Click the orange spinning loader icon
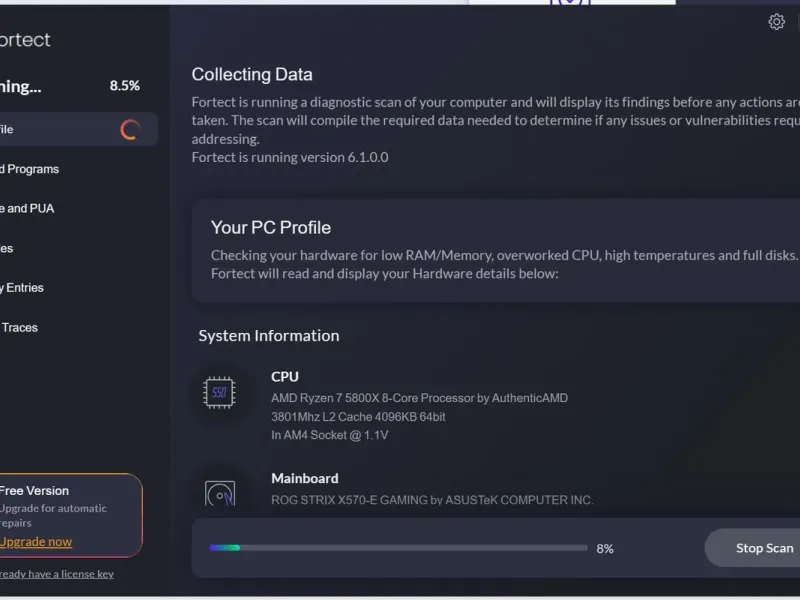Screen dimensions: 800x600 pyautogui.click(x=129, y=129)
